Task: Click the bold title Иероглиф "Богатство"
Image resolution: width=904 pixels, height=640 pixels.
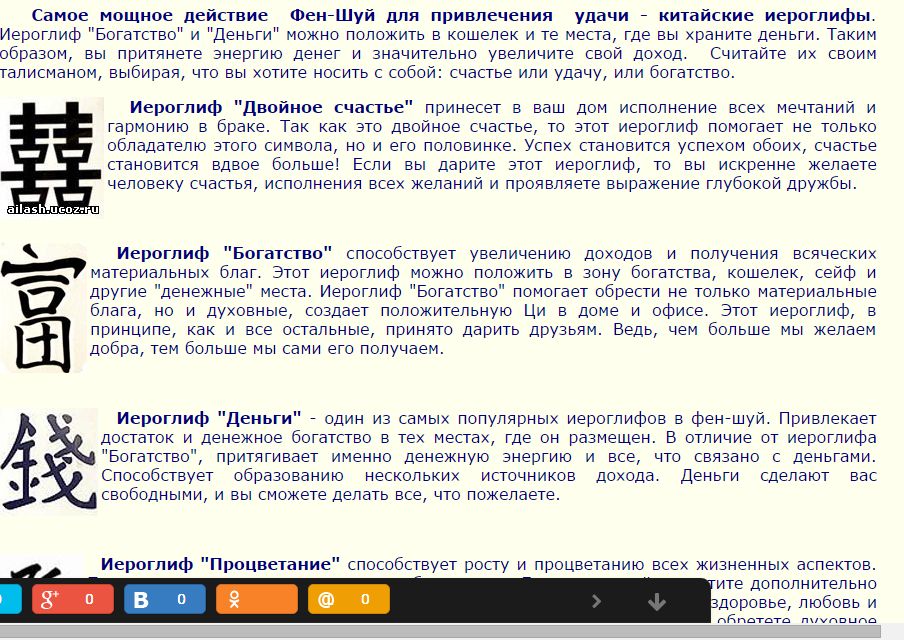Action: (224, 253)
